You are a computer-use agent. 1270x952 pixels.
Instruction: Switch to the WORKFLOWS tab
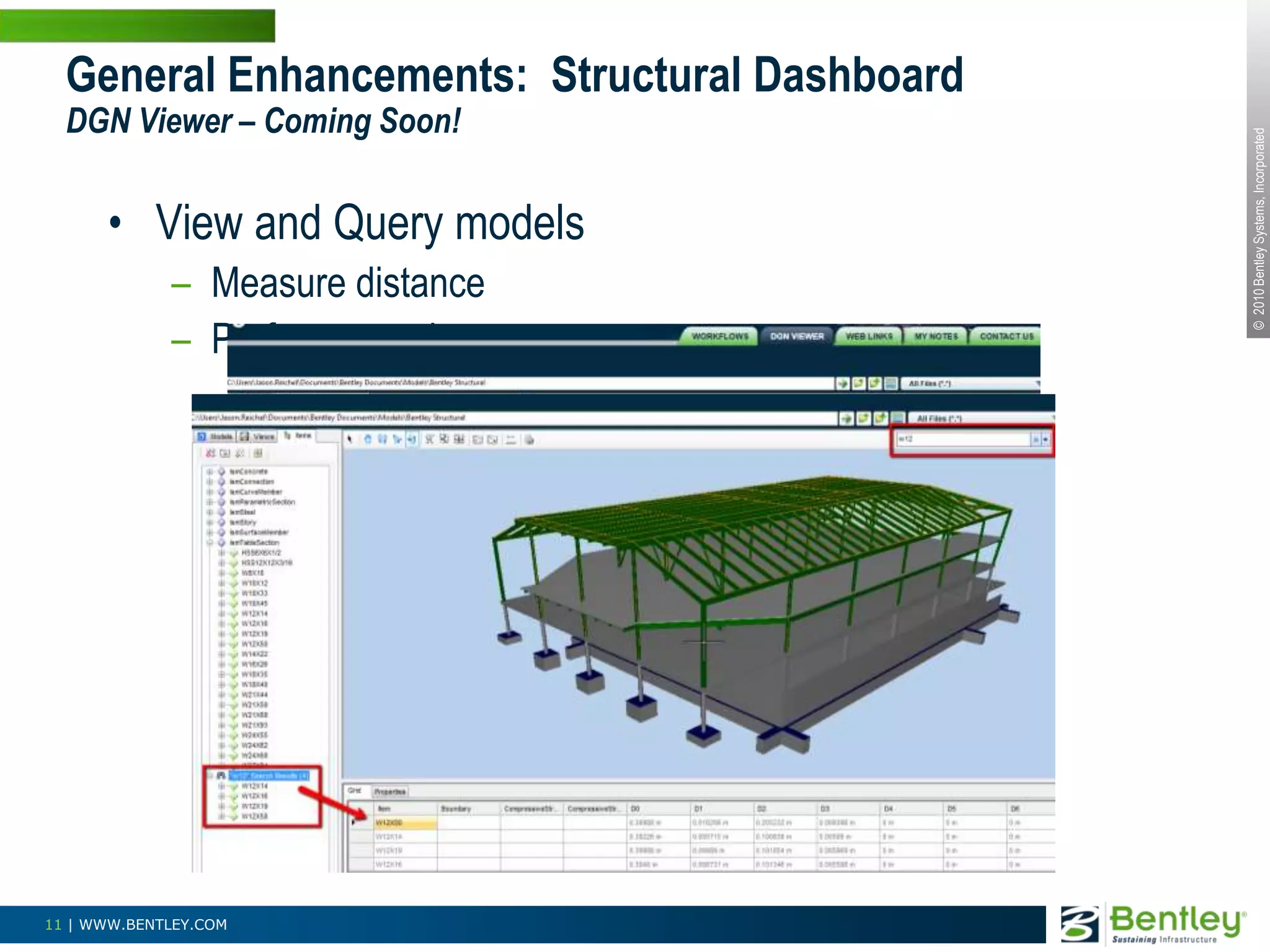[719, 337]
